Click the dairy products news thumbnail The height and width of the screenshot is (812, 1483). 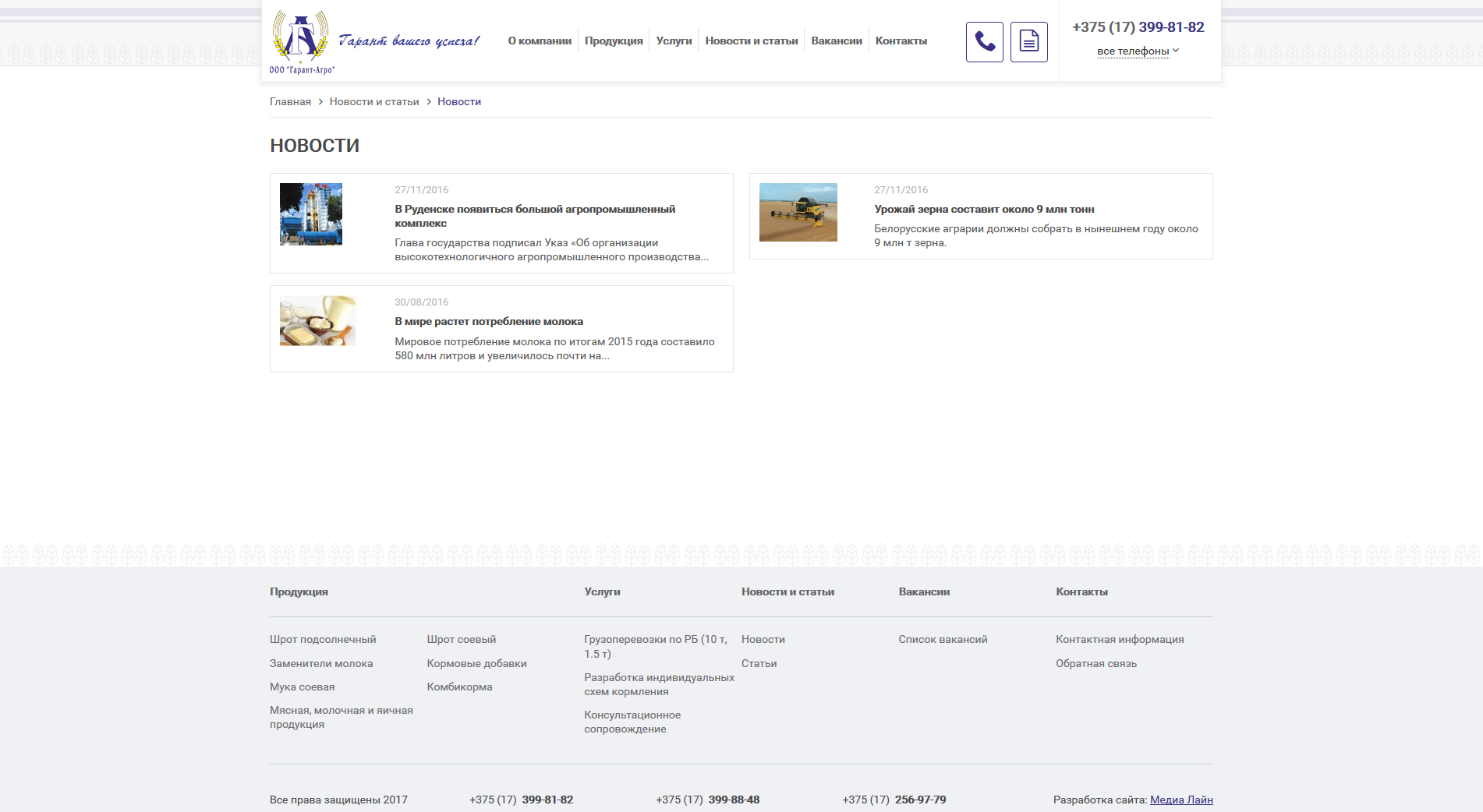coord(317,320)
